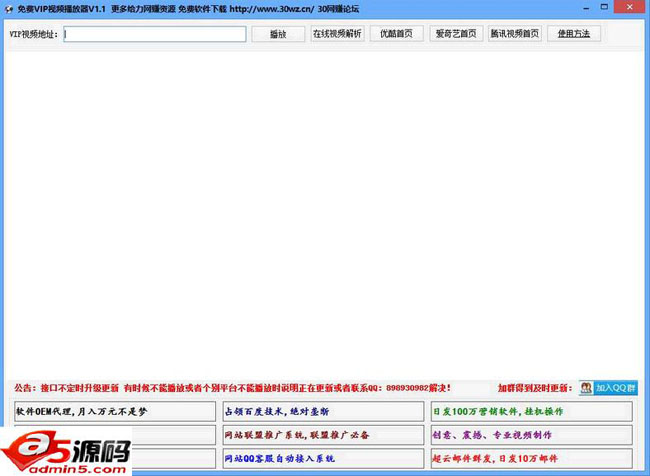The height and width of the screenshot is (476, 650).
Task: Click the VIP视频地址 input field
Action: pos(155,34)
